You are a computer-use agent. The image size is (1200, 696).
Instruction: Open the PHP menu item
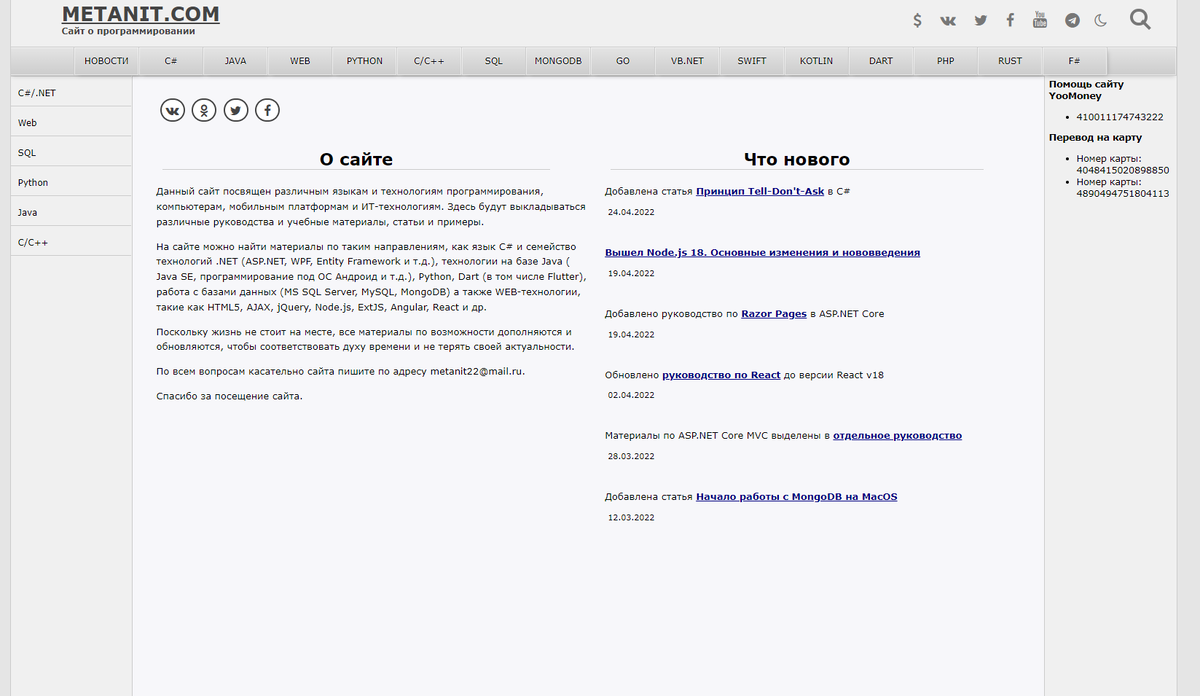coord(946,61)
